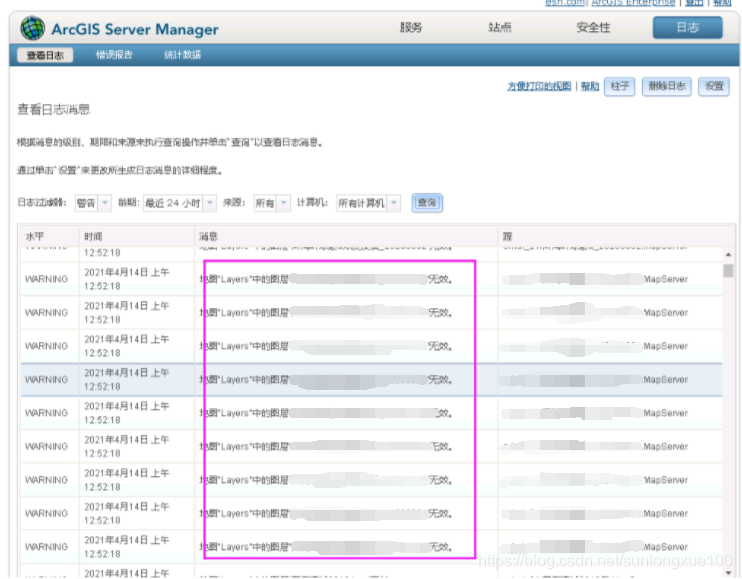Switch to the 查看日志 subtab
Screen dimensions: 742x579
[x=45, y=55]
